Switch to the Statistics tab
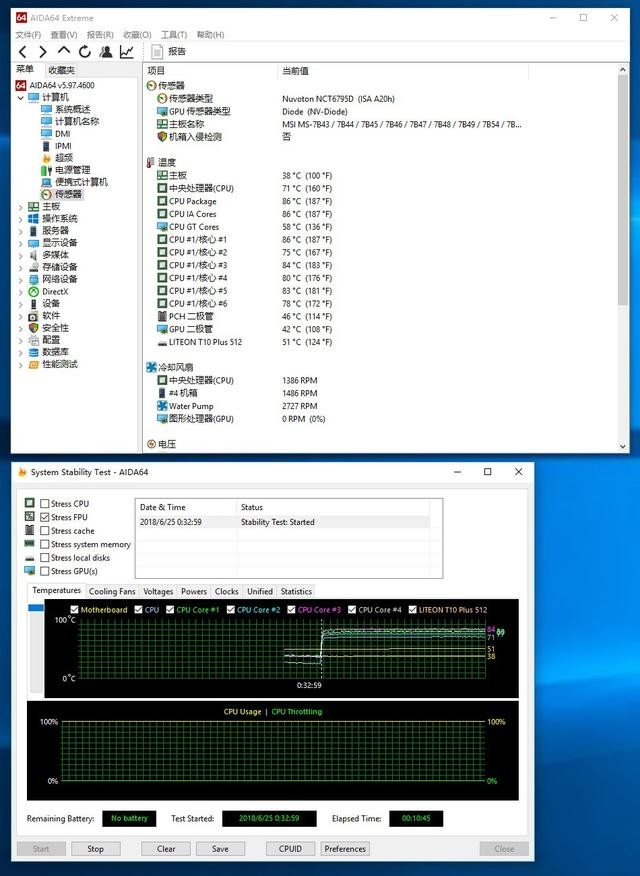This screenshot has height=876, width=640. (296, 591)
